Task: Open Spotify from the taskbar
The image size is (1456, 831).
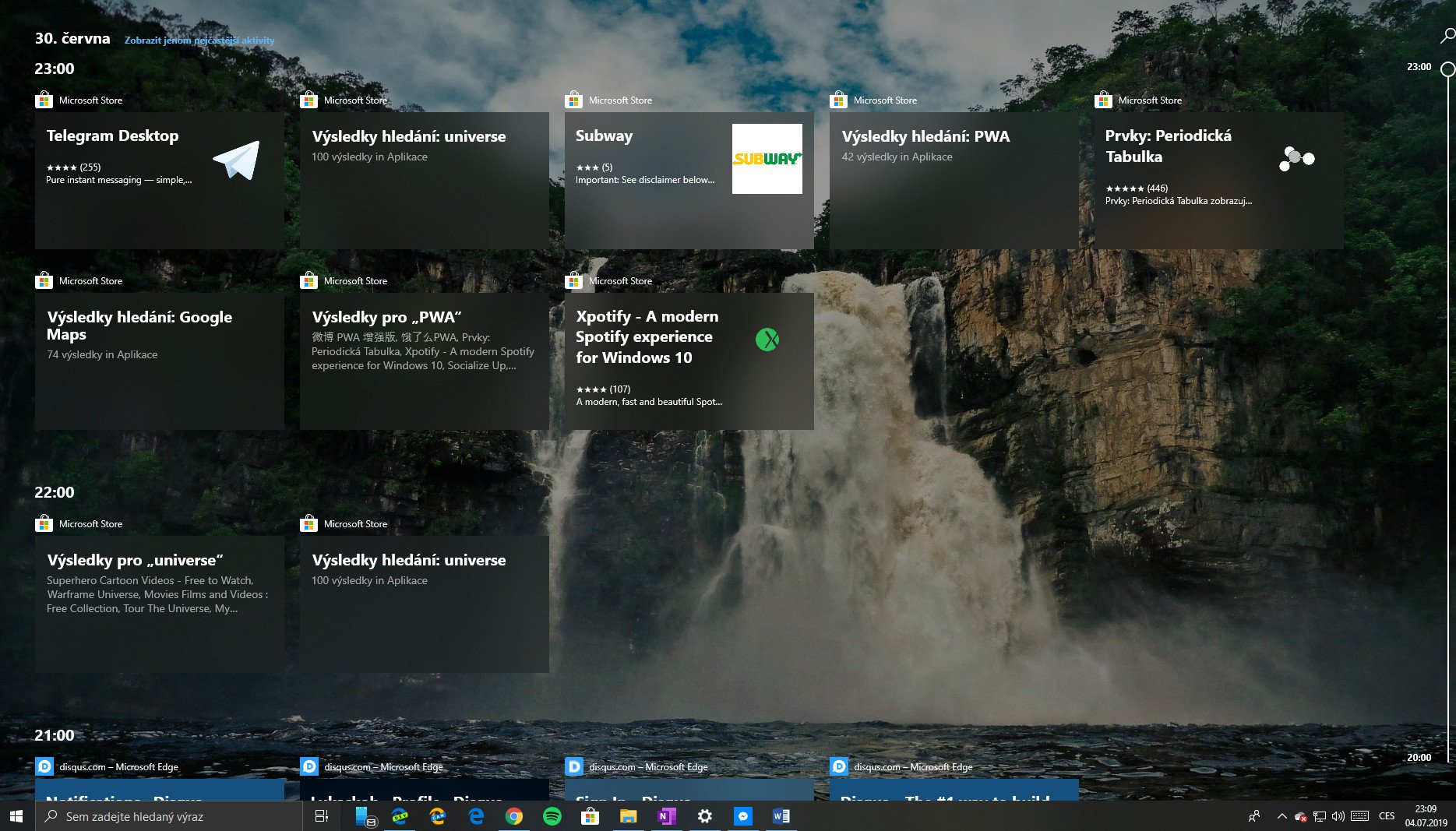Action: coord(552,816)
